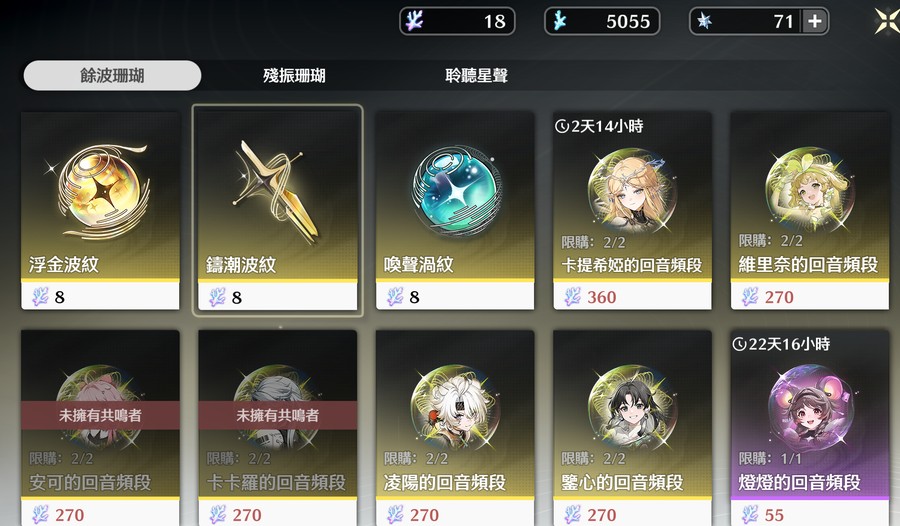Image resolution: width=900 pixels, height=526 pixels.
Task: Click the 8 price under 浮金波紋
Action: click(60, 297)
